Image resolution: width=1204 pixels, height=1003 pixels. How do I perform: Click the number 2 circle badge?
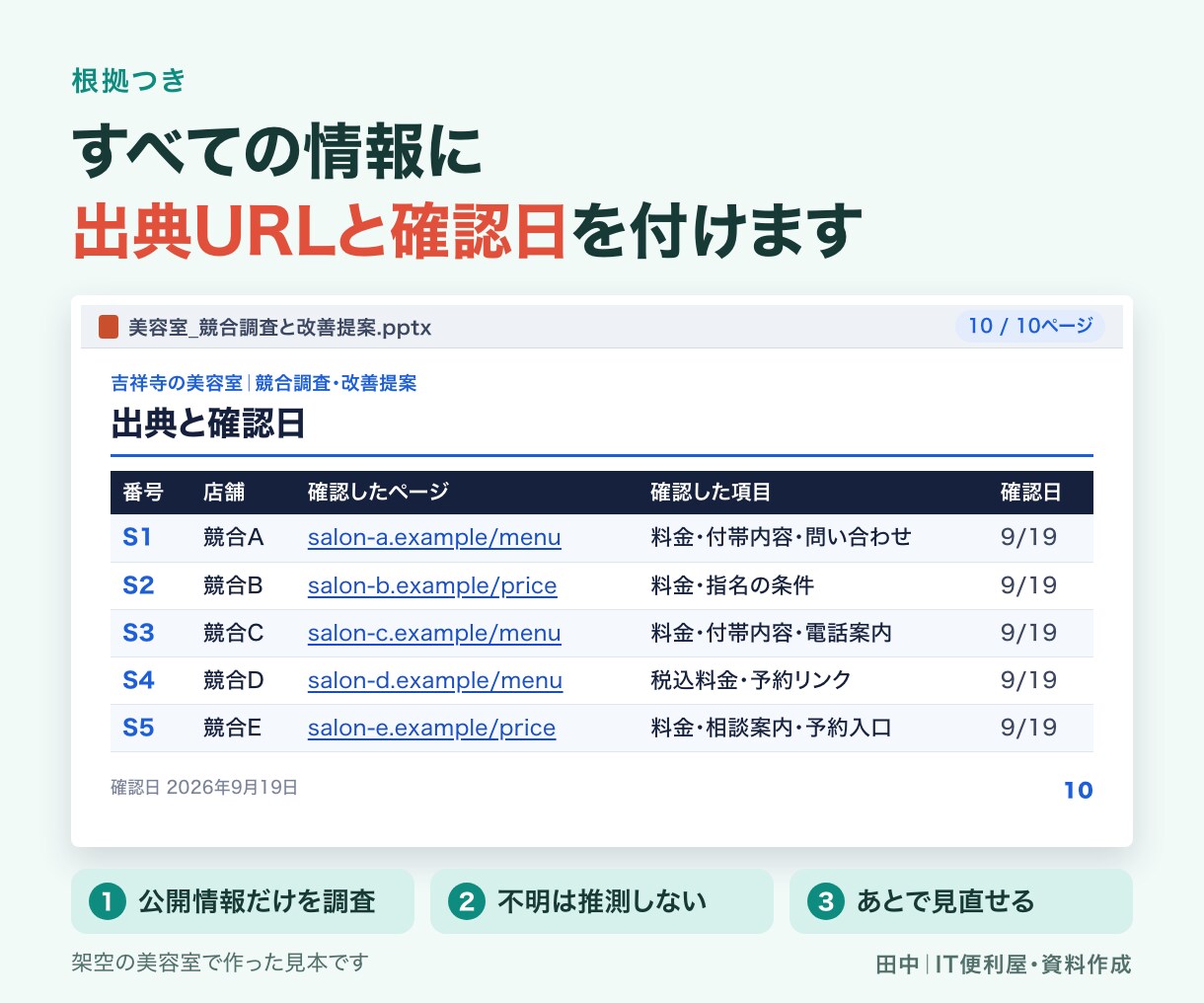click(x=467, y=901)
